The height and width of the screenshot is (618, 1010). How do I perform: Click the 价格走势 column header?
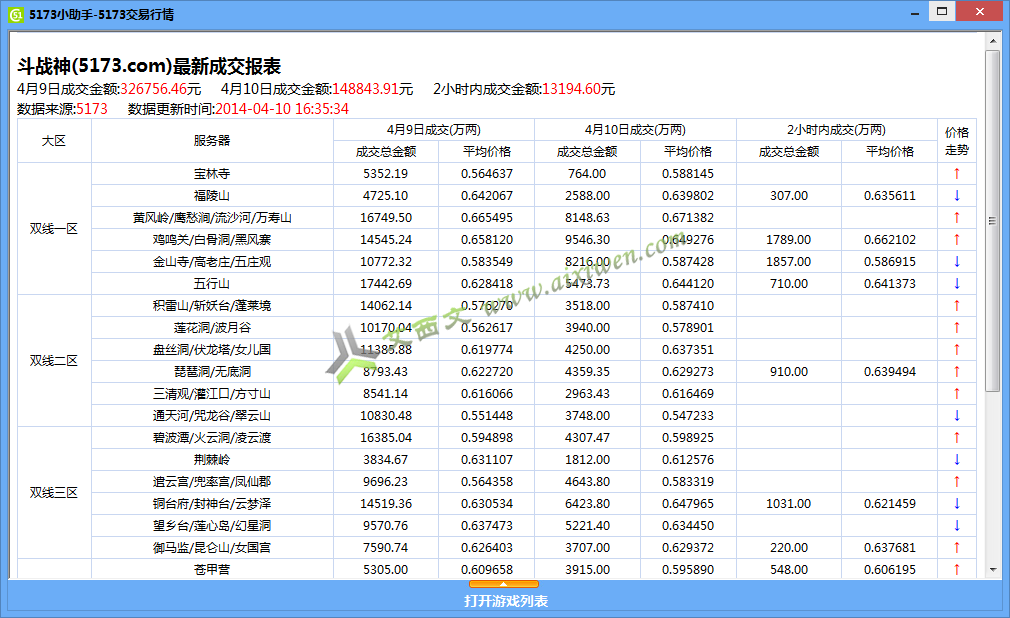[x=957, y=140]
